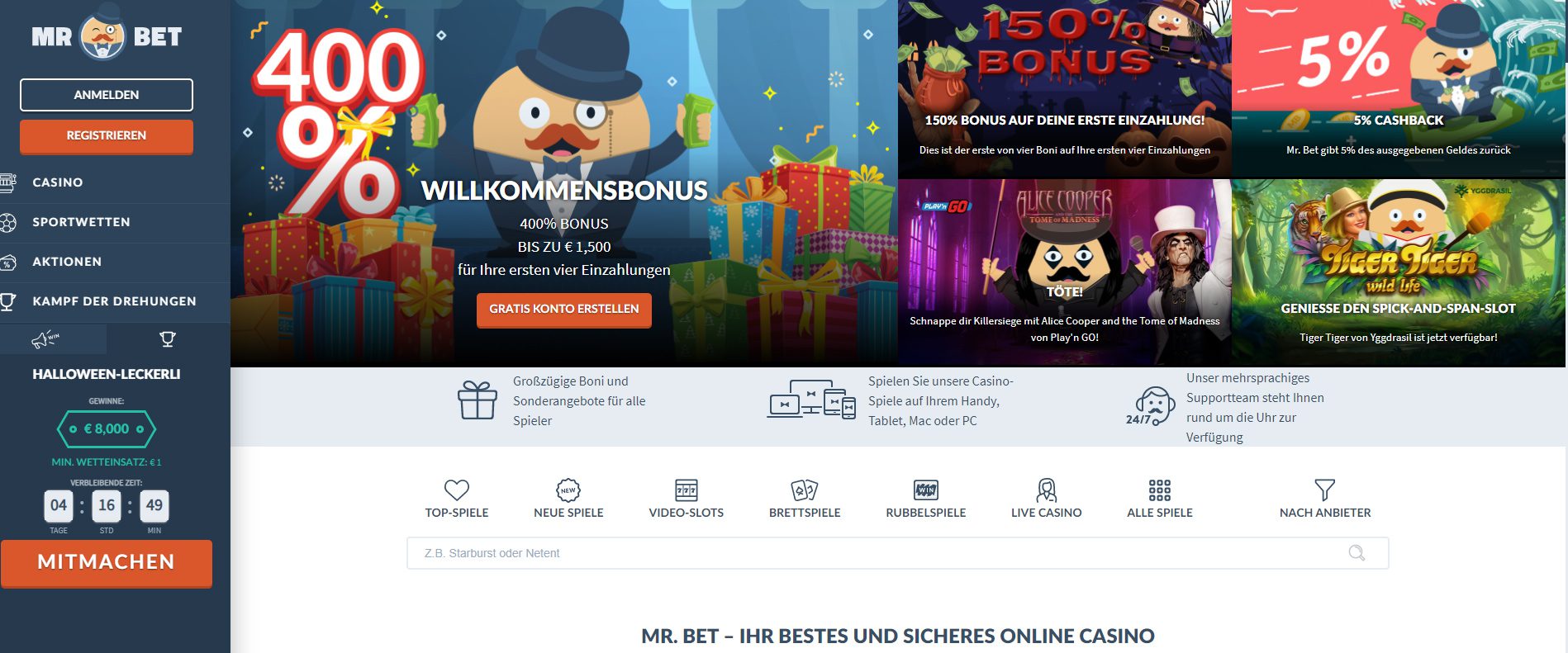Screen dimensions: 1568x653
Task: Switch to the megaphone win tab
Action: point(45,339)
